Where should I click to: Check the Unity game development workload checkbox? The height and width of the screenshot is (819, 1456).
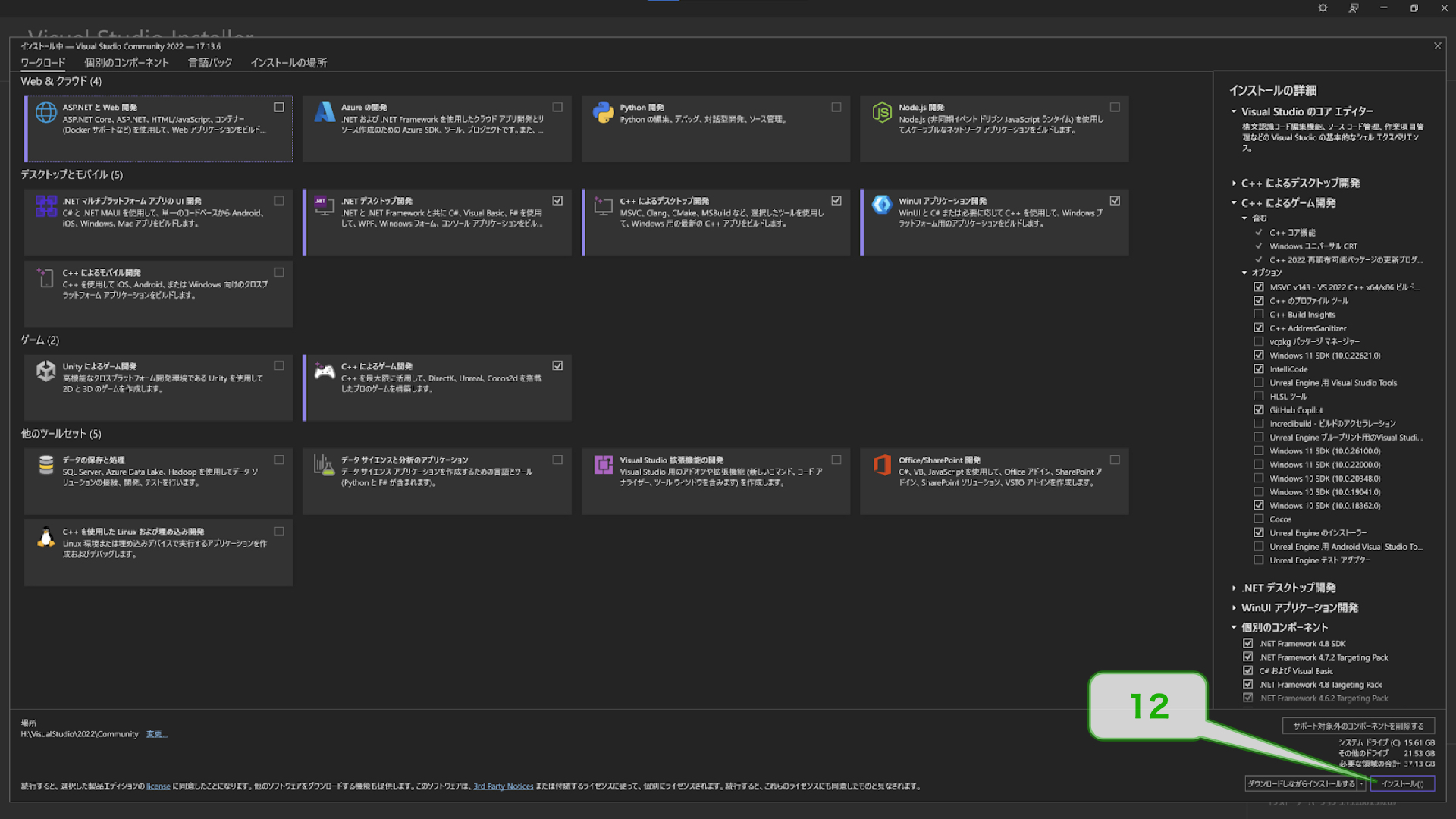tap(279, 366)
